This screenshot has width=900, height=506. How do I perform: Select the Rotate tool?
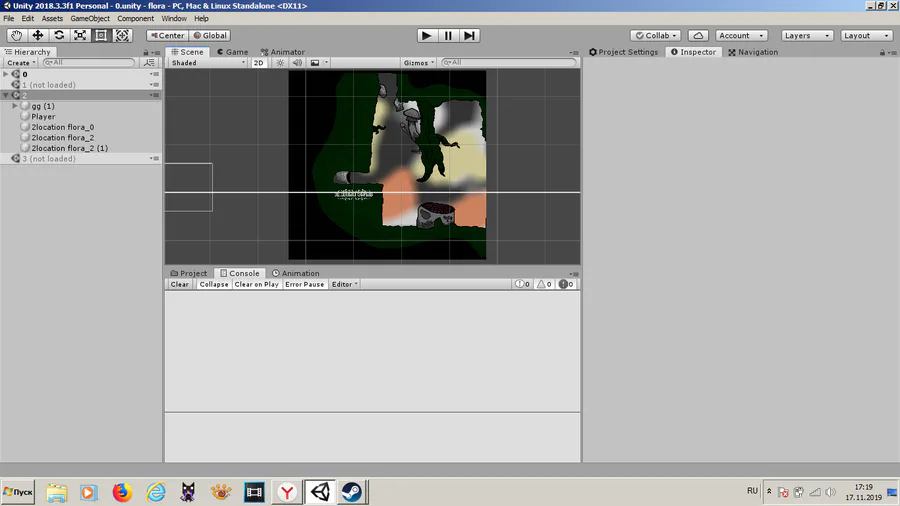(59, 36)
